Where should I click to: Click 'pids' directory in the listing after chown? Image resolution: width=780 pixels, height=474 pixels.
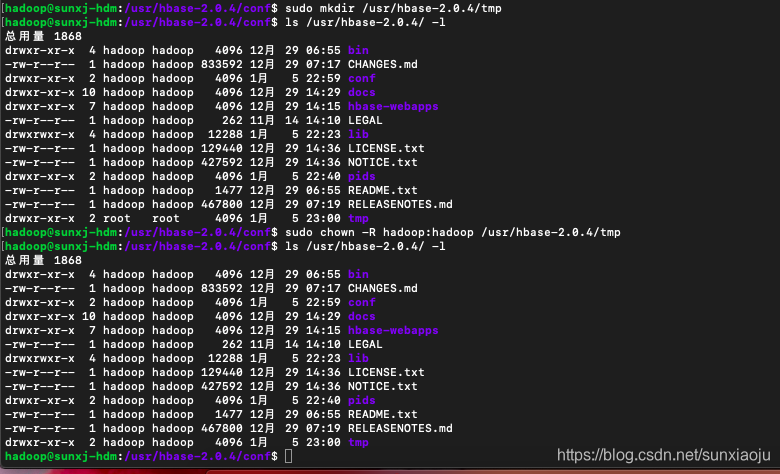coord(362,400)
